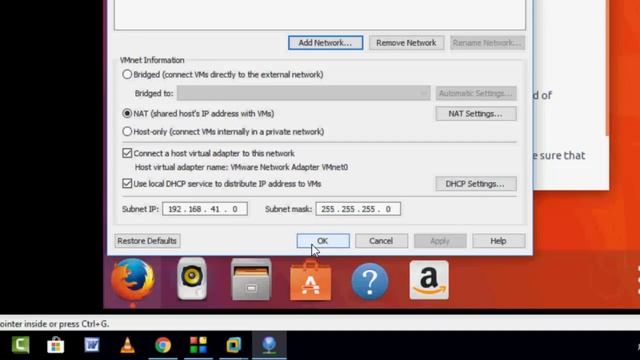Click the VMnet Information group label

[x=152, y=60]
